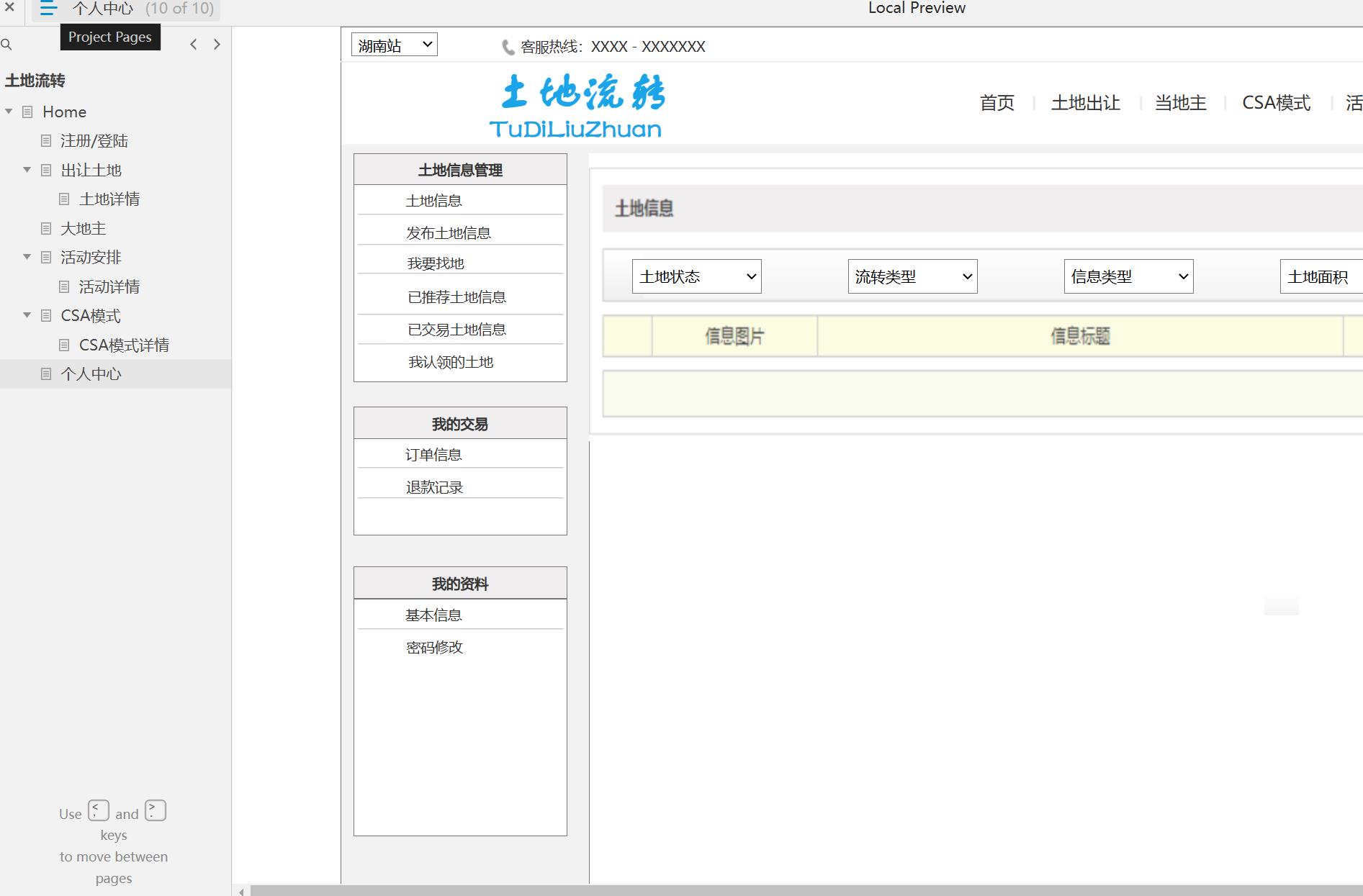Open the 信息类型 dropdown
The image size is (1363, 896).
tap(1128, 276)
